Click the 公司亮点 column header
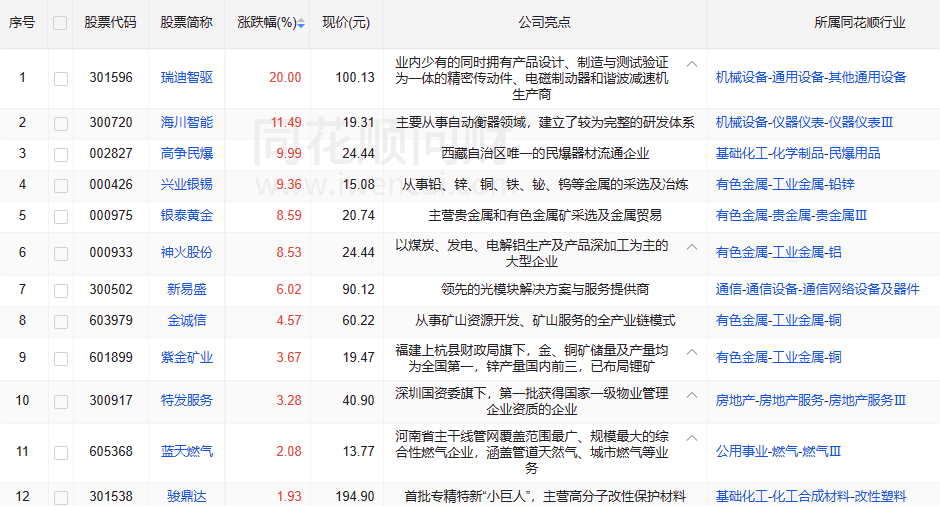This screenshot has height=506, width=940. point(544,23)
